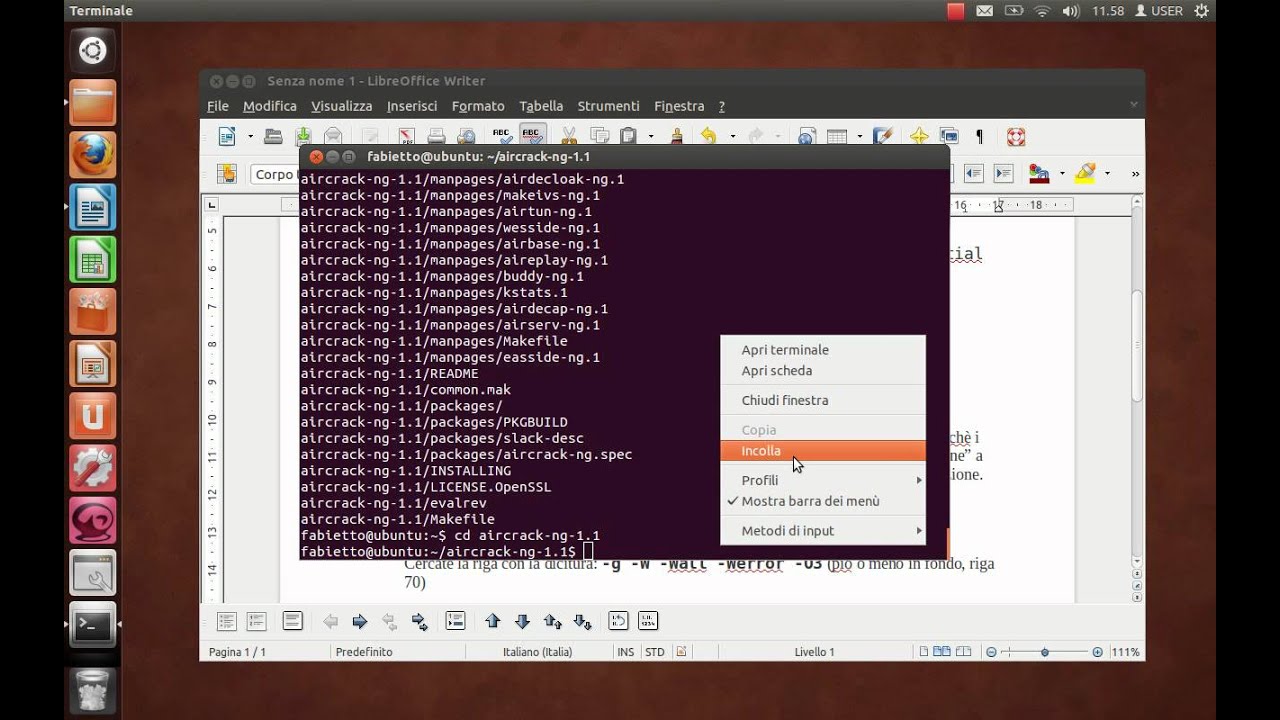Open the New document dropdown arrow
This screenshot has width=1280, height=720.
[250, 136]
